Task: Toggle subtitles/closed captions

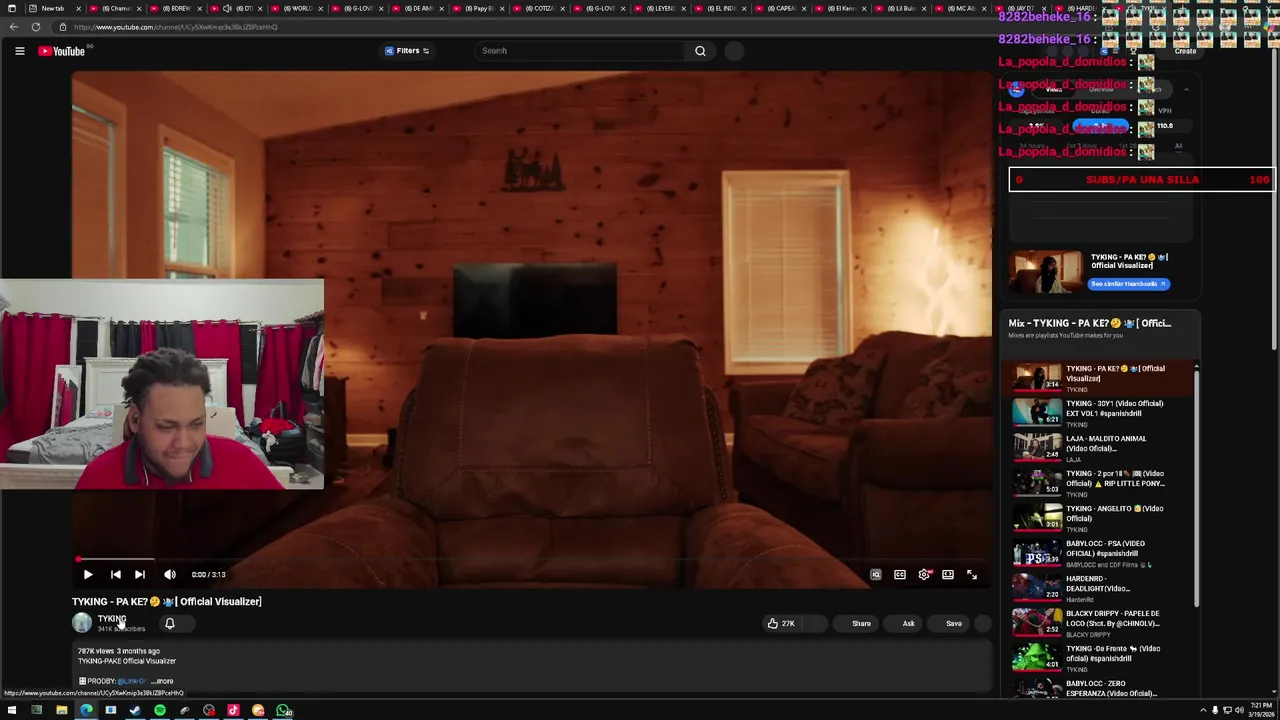Action: point(900,575)
